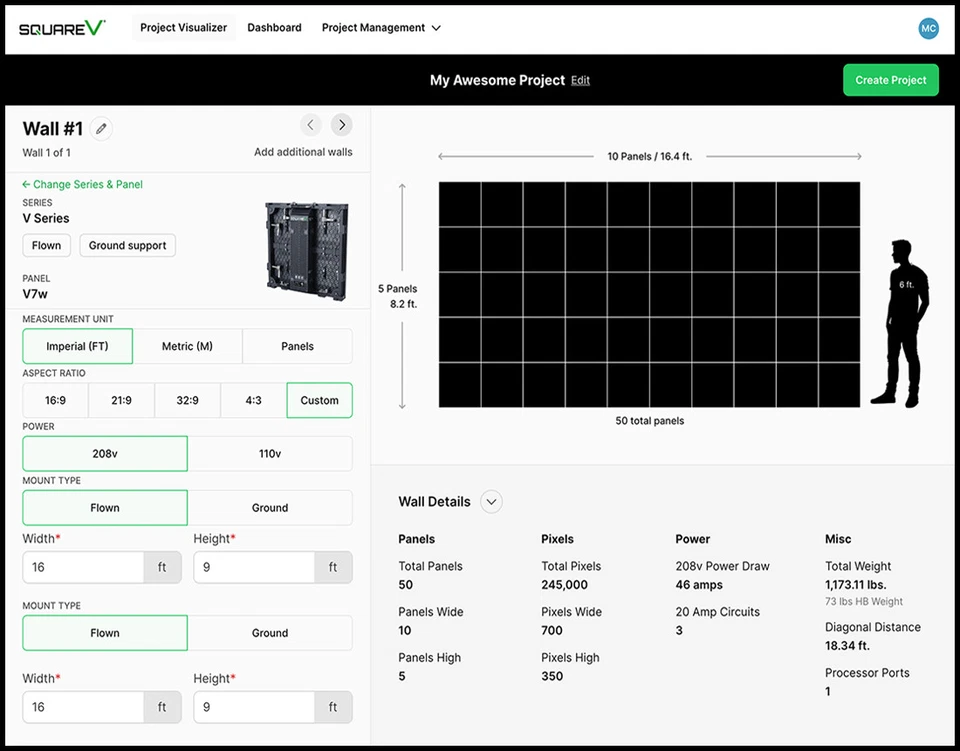Switch to Project Visualizer tab

point(183,28)
